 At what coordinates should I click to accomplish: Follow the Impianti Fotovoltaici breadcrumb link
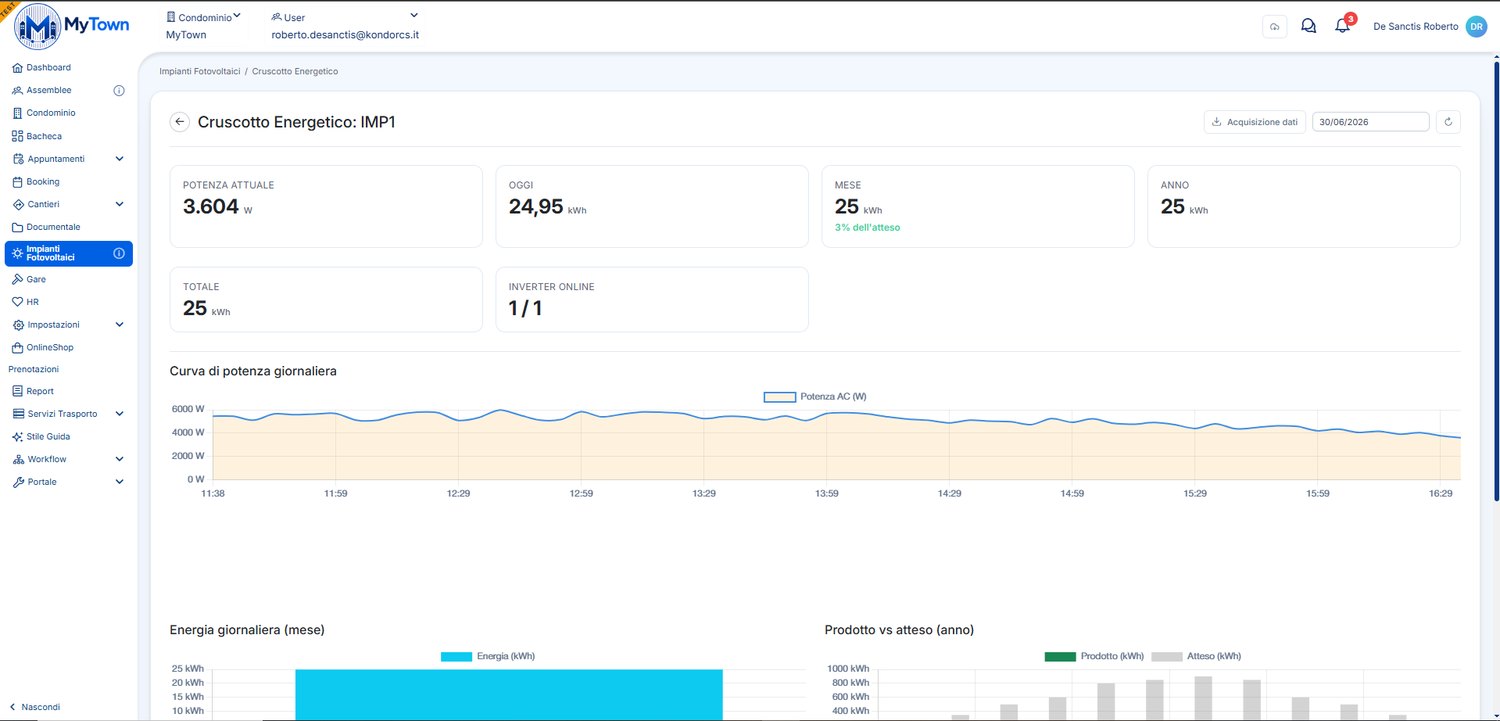(199, 72)
